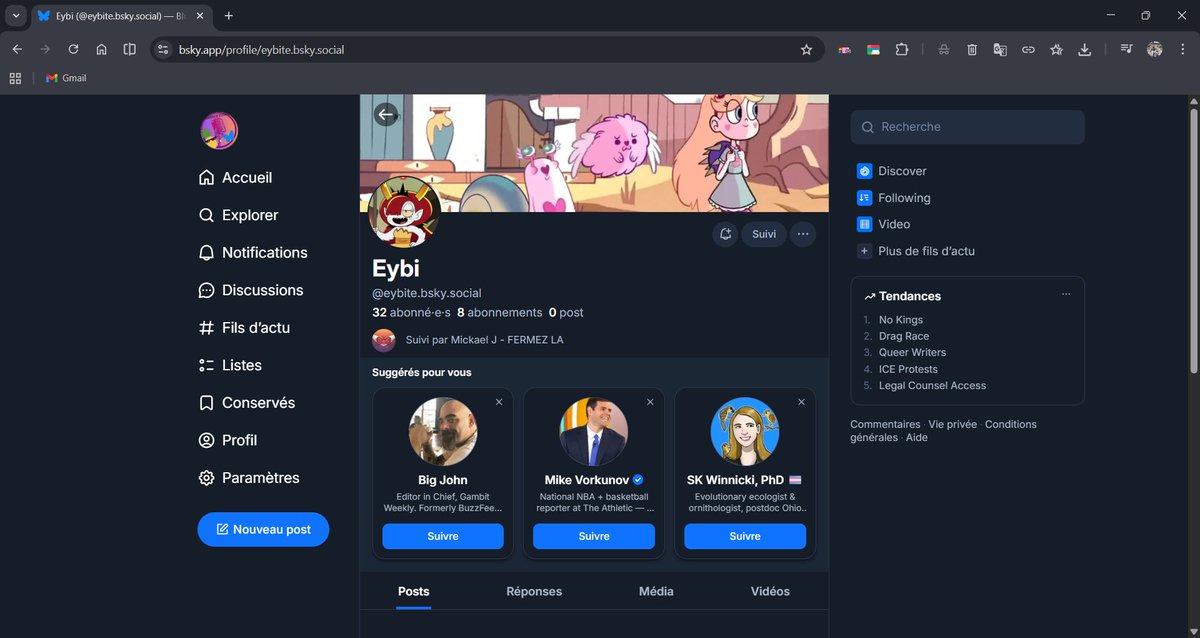Open media controls music icon
The height and width of the screenshot is (638, 1200).
click(1126, 49)
